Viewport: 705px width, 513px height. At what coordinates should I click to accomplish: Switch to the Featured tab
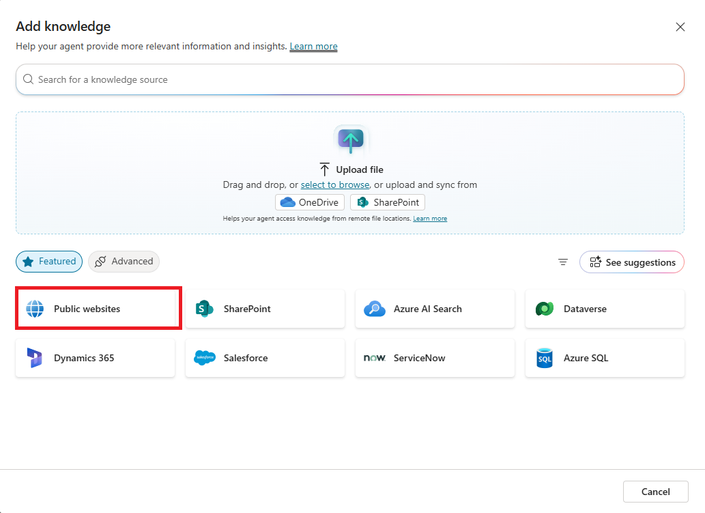(x=49, y=262)
